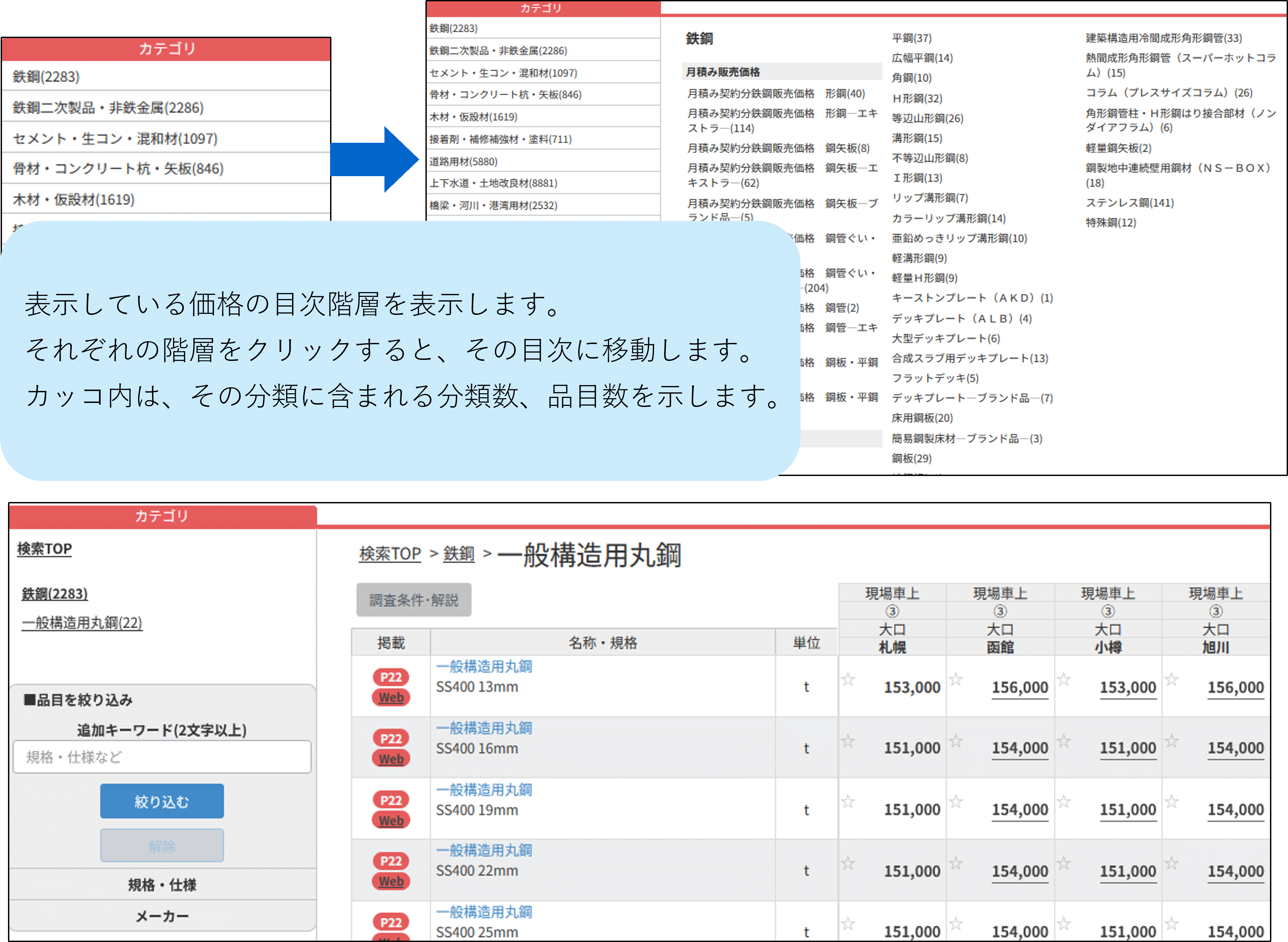Click favorite star for SS400 19mm 小樽 price
Screen dimensions: 1288x942
click(1064, 802)
